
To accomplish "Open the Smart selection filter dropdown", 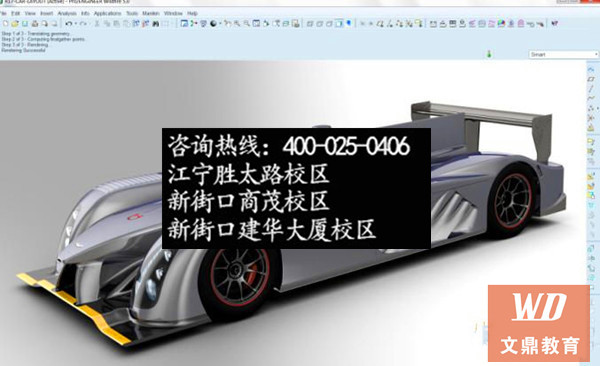I will point(564,54).
